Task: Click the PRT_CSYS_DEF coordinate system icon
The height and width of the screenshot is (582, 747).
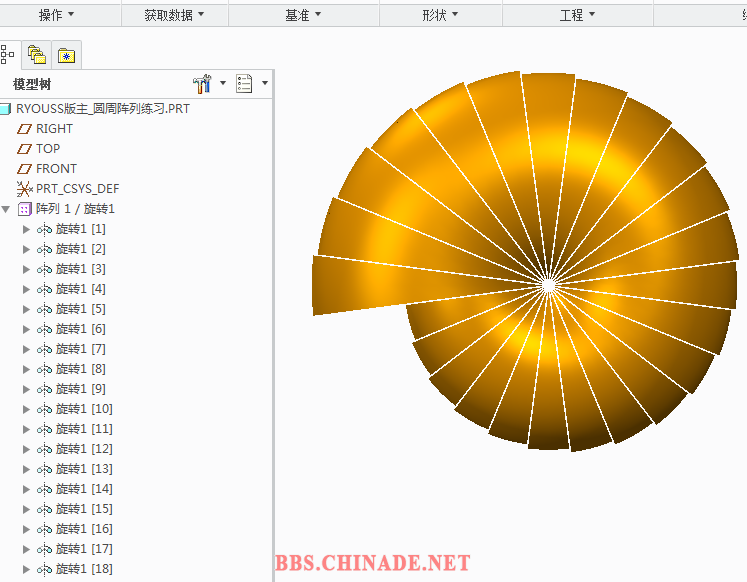Action: coord(25,189)
